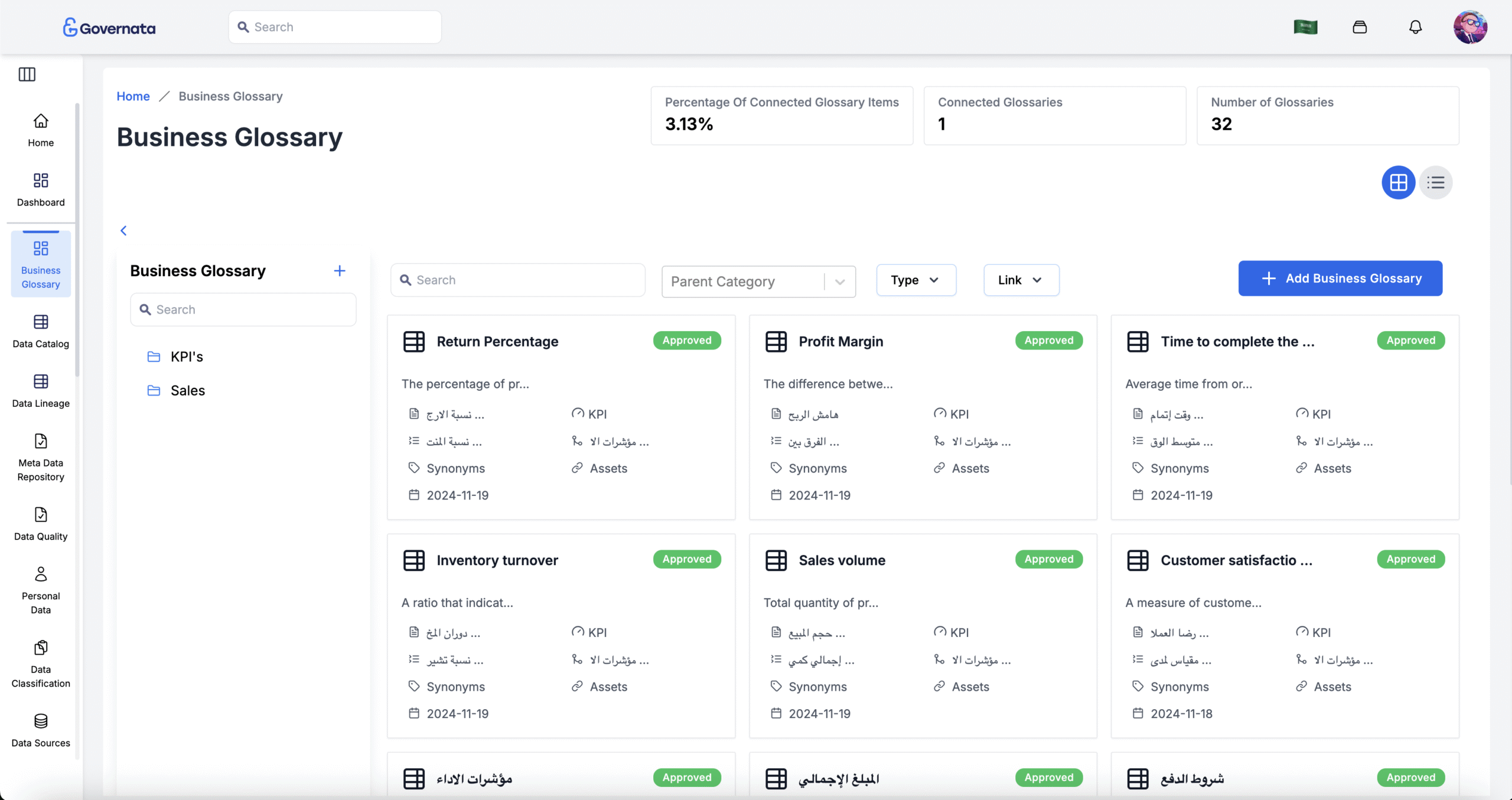Open the Inventory turnover card title

coord(497,560)
